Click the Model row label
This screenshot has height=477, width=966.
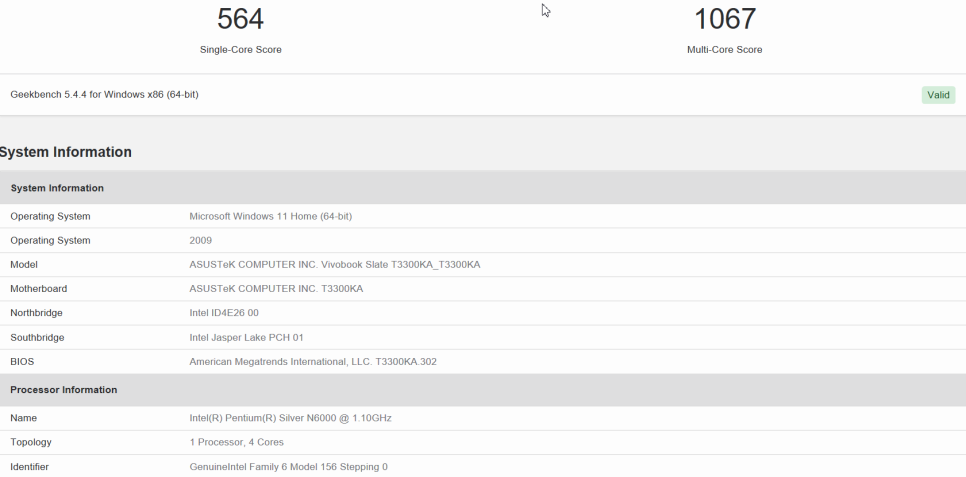coord(24,264)
